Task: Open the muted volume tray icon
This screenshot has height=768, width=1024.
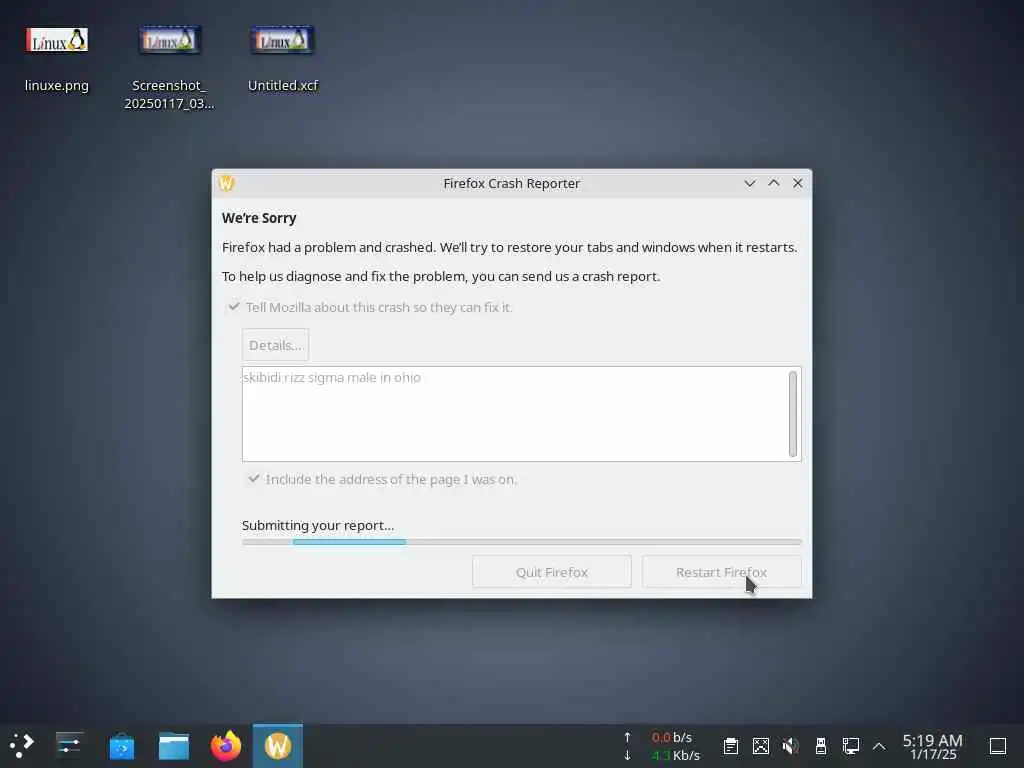Action: pyautogui.click(x=791, y=746)
